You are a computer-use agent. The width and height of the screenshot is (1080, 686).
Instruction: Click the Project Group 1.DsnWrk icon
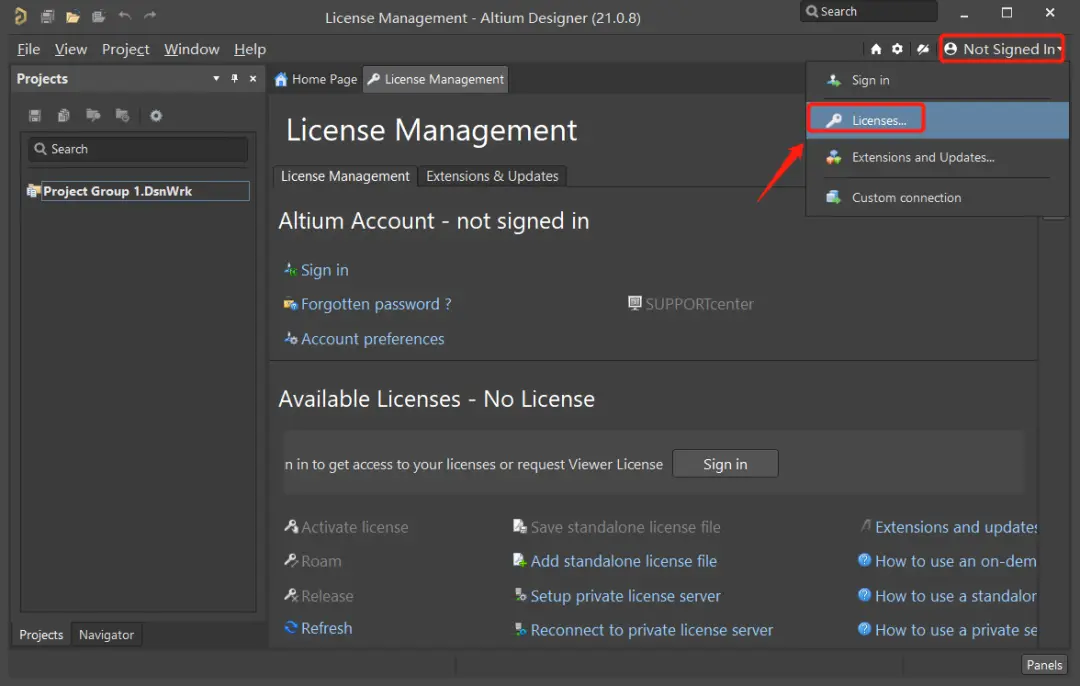32,191
